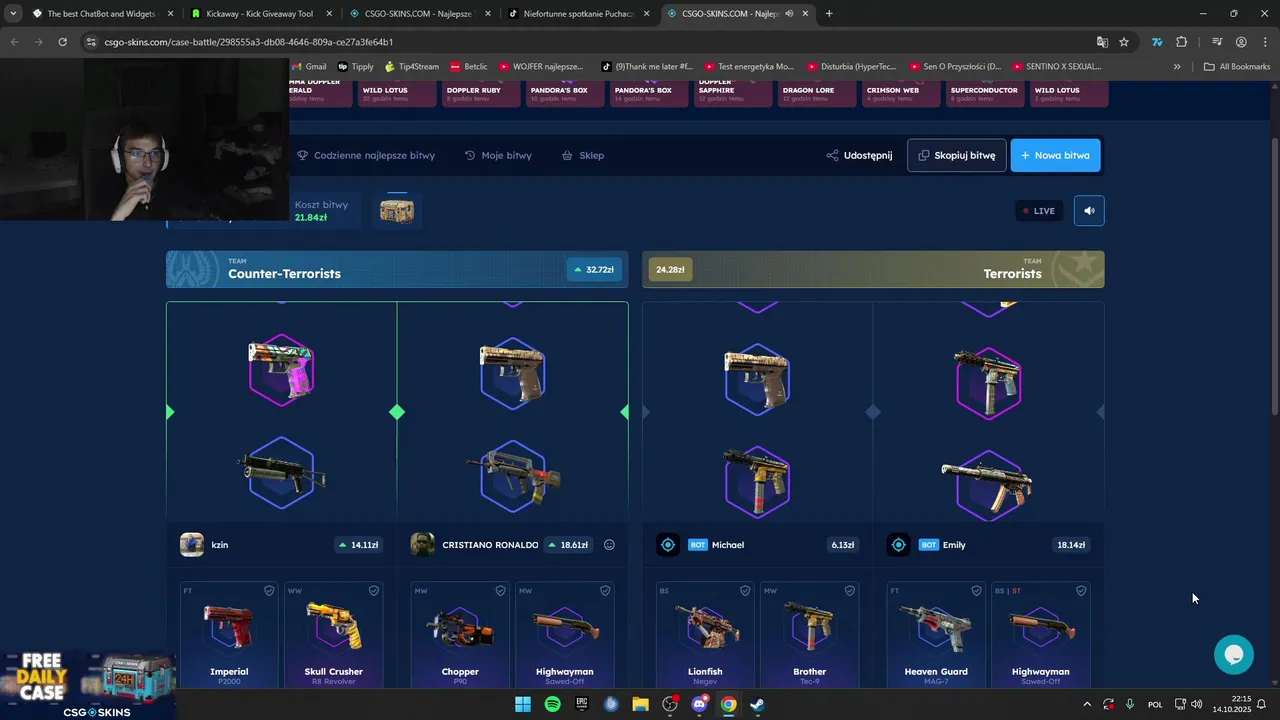Open browser extensions puzzle icon

coord(1182,42)
